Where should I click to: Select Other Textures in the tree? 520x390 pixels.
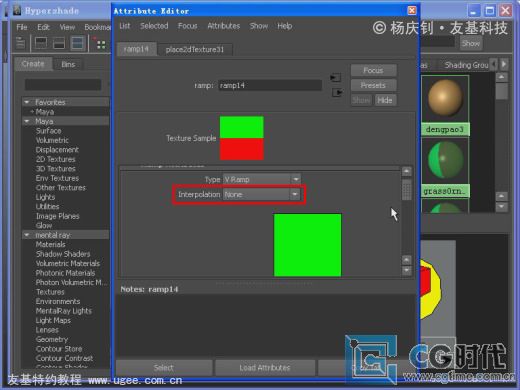point(61,188)
